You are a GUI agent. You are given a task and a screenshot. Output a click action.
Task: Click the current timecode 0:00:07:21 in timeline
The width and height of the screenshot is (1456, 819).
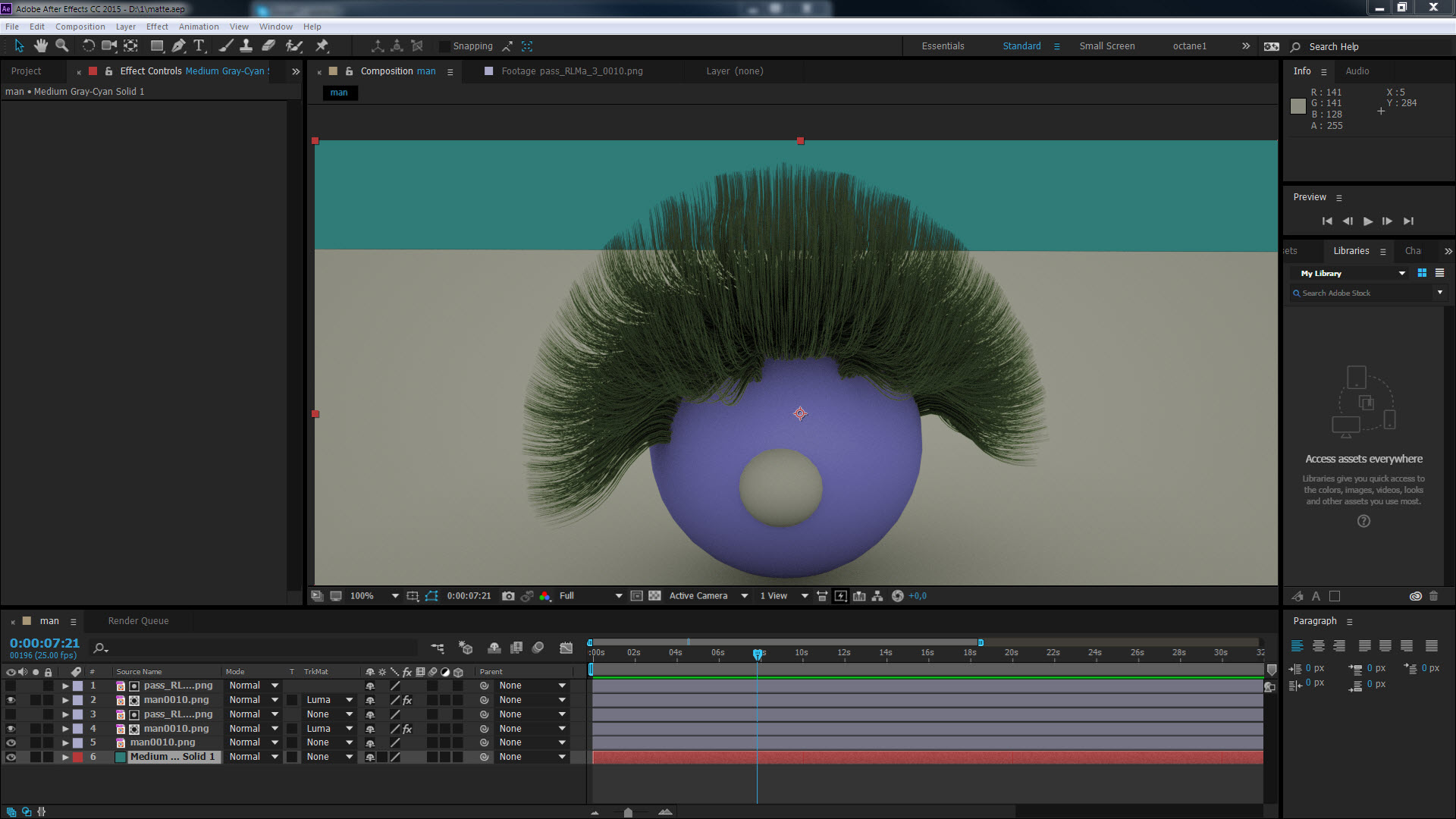point(44,643)
